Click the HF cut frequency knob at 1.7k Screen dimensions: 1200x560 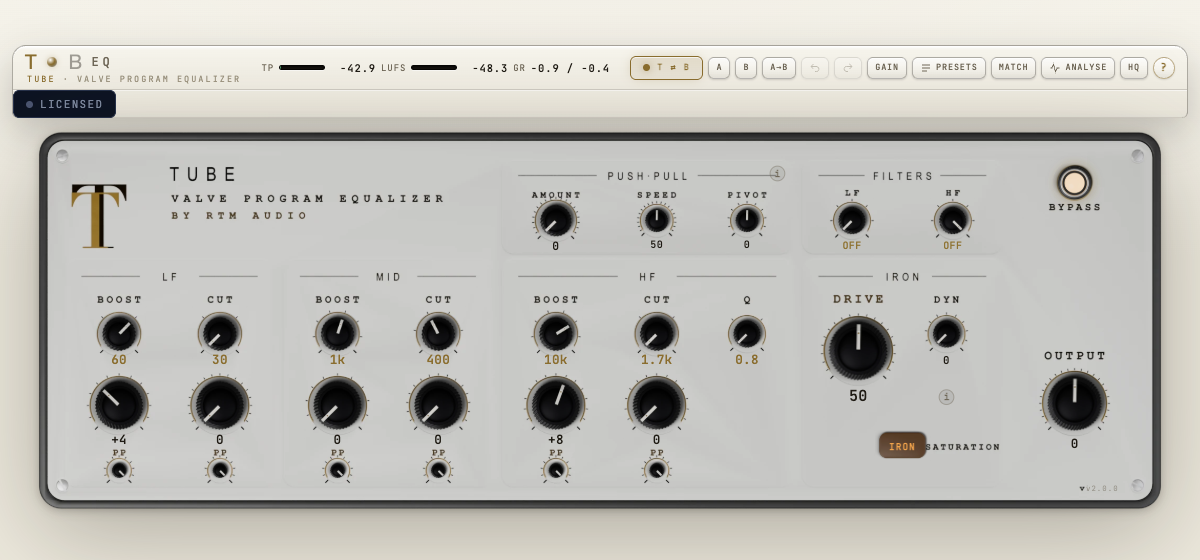pos(657,332)
